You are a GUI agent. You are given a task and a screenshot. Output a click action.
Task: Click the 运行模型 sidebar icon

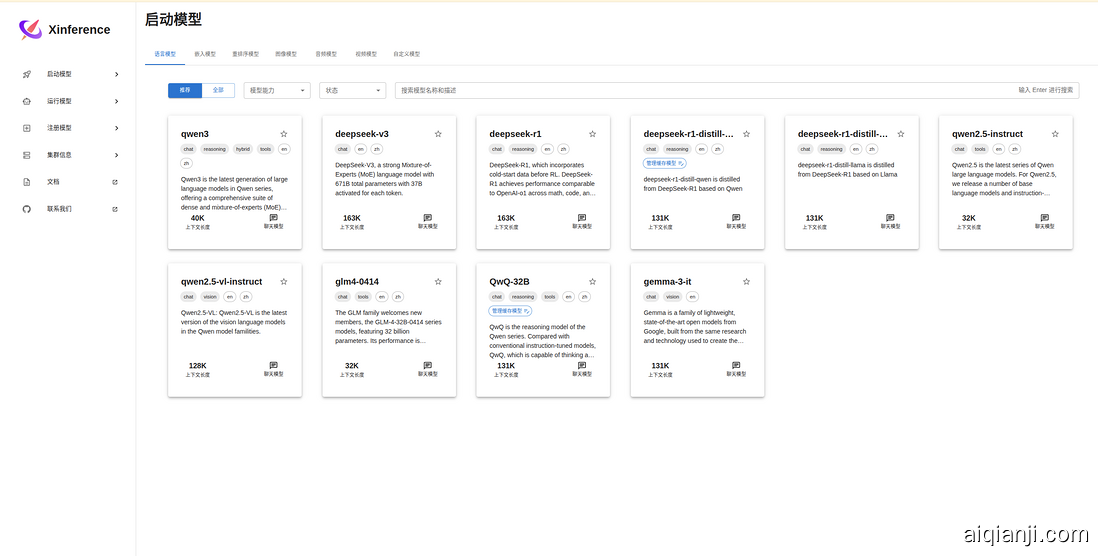pos(26,101)
